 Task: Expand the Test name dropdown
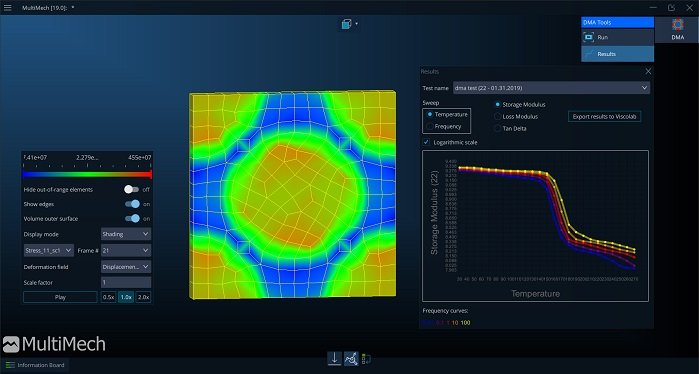point(551,88)
